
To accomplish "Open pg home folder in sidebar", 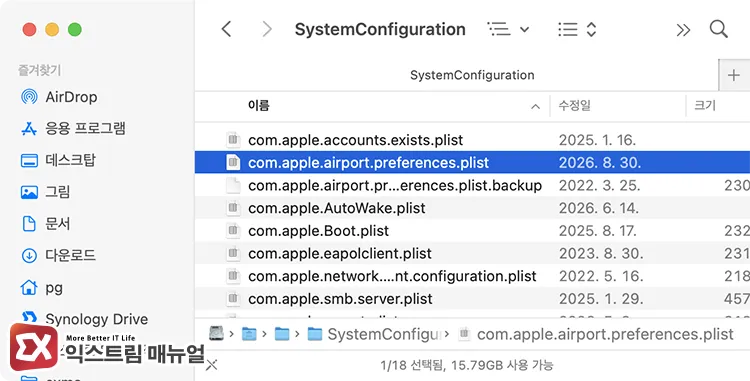I will click(x=54, y=288).
